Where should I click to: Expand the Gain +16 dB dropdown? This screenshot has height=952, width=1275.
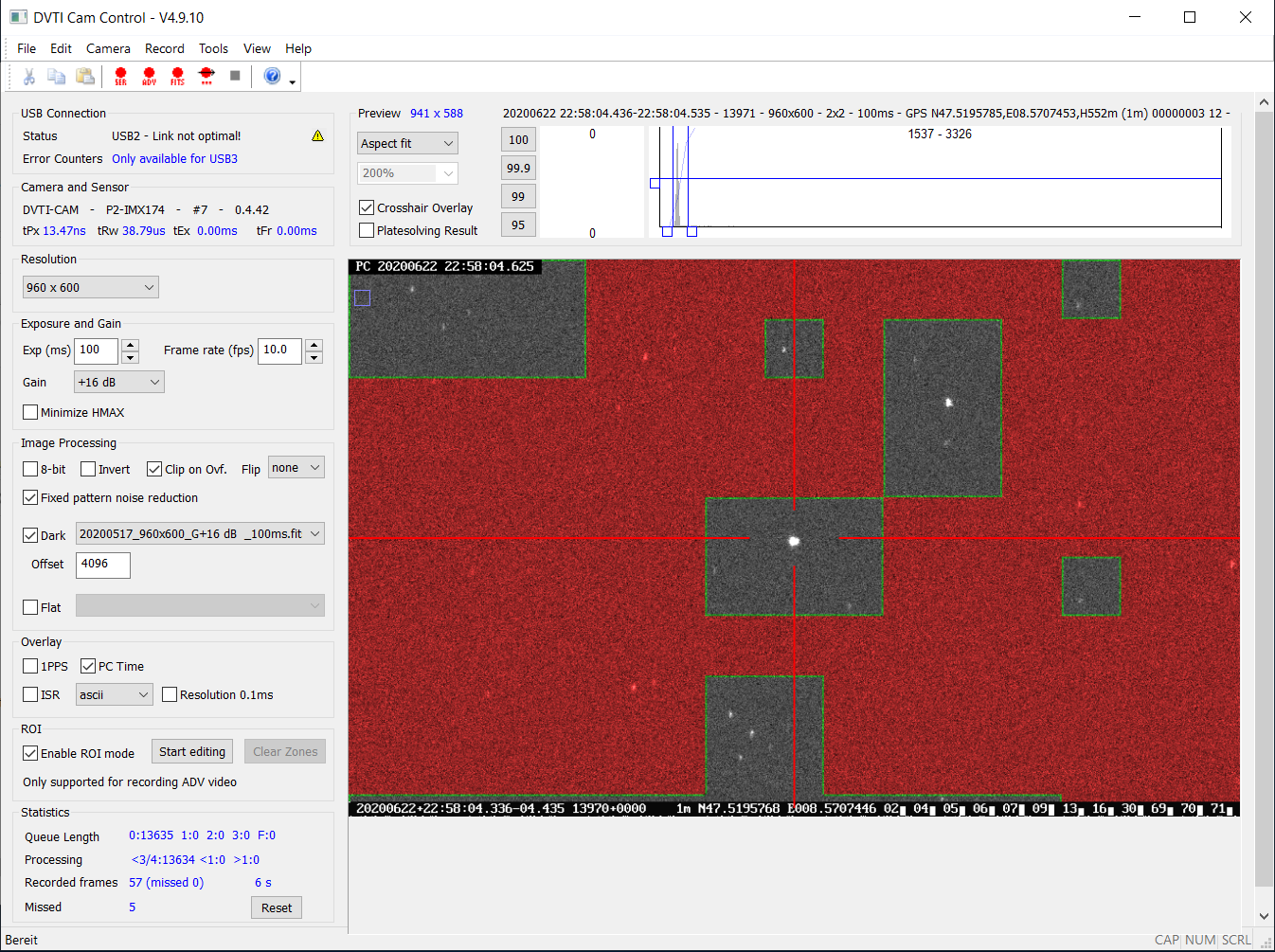(118, 382)
